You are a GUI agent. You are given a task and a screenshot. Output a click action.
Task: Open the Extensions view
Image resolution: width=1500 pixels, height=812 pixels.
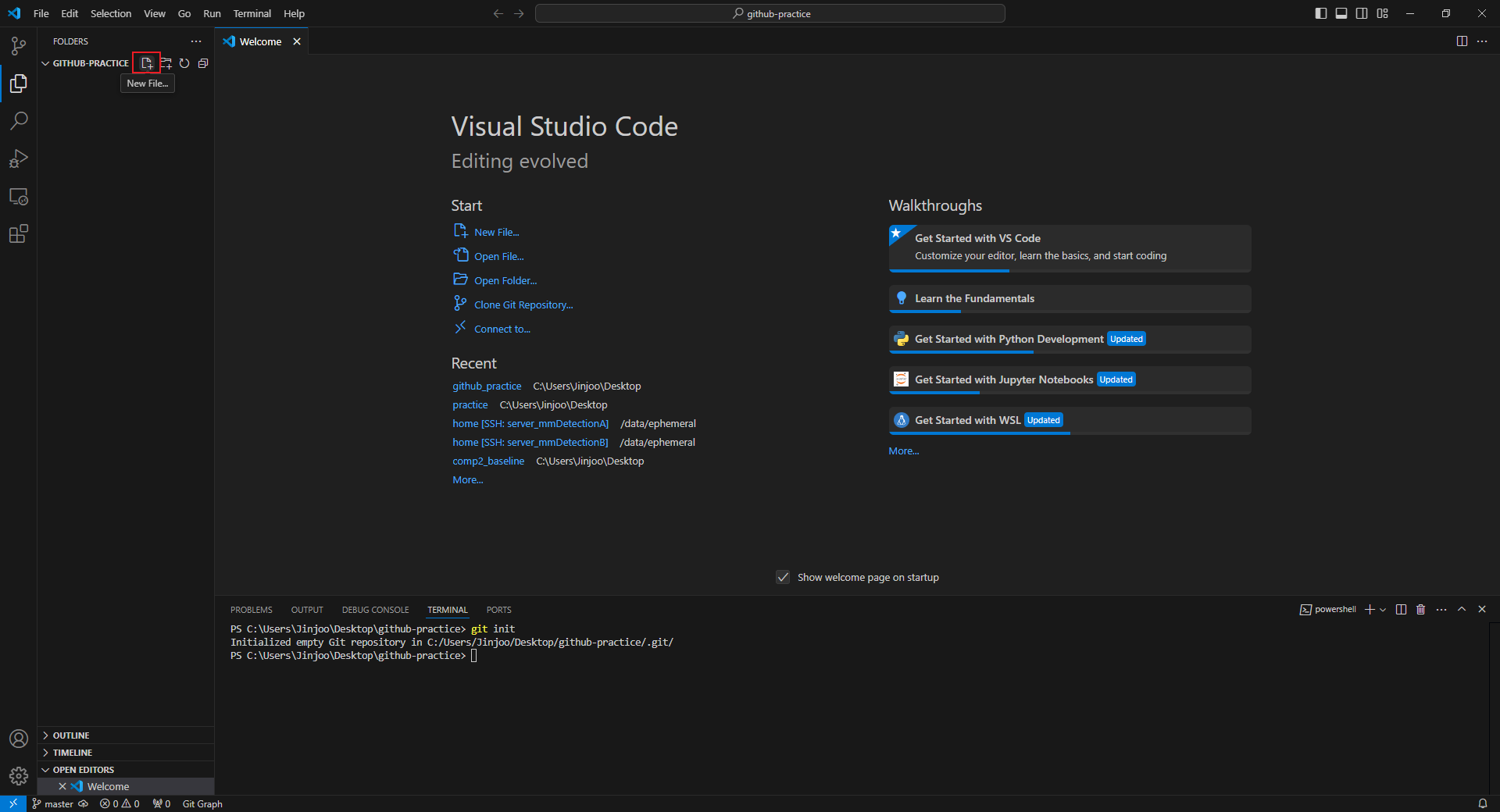(x=19, y=233)
